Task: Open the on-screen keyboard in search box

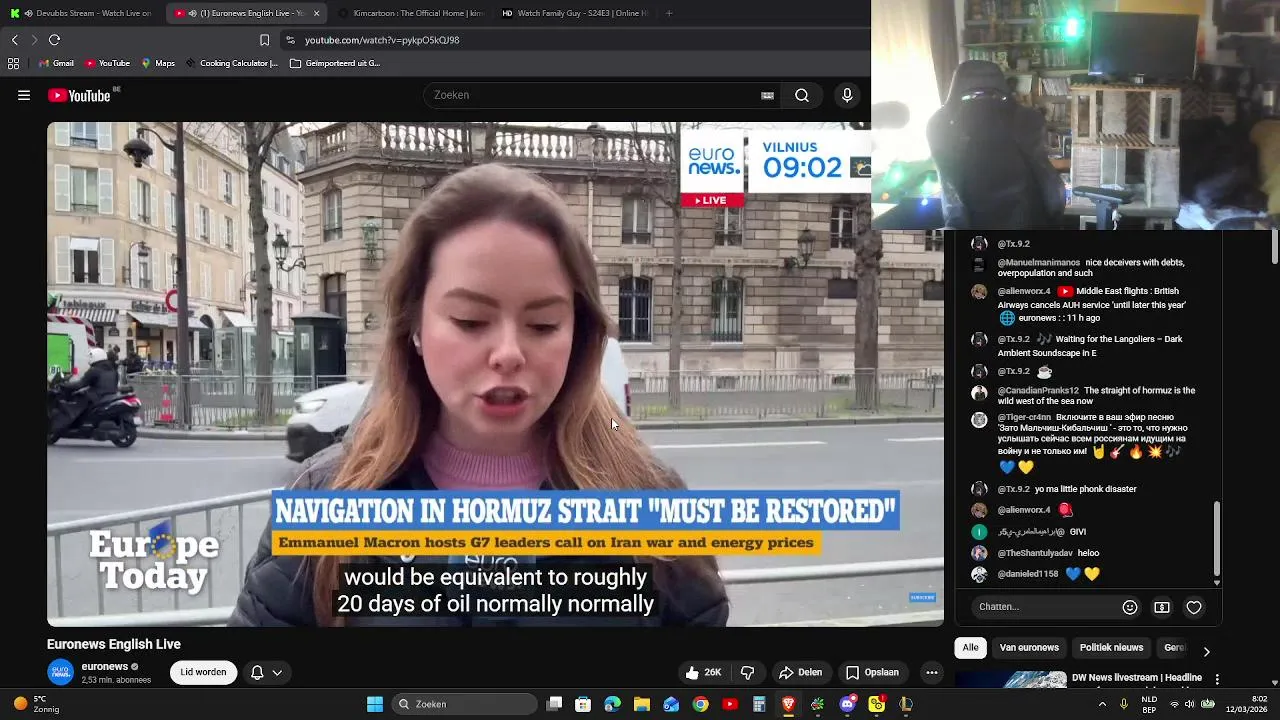Action: (767, 95)
